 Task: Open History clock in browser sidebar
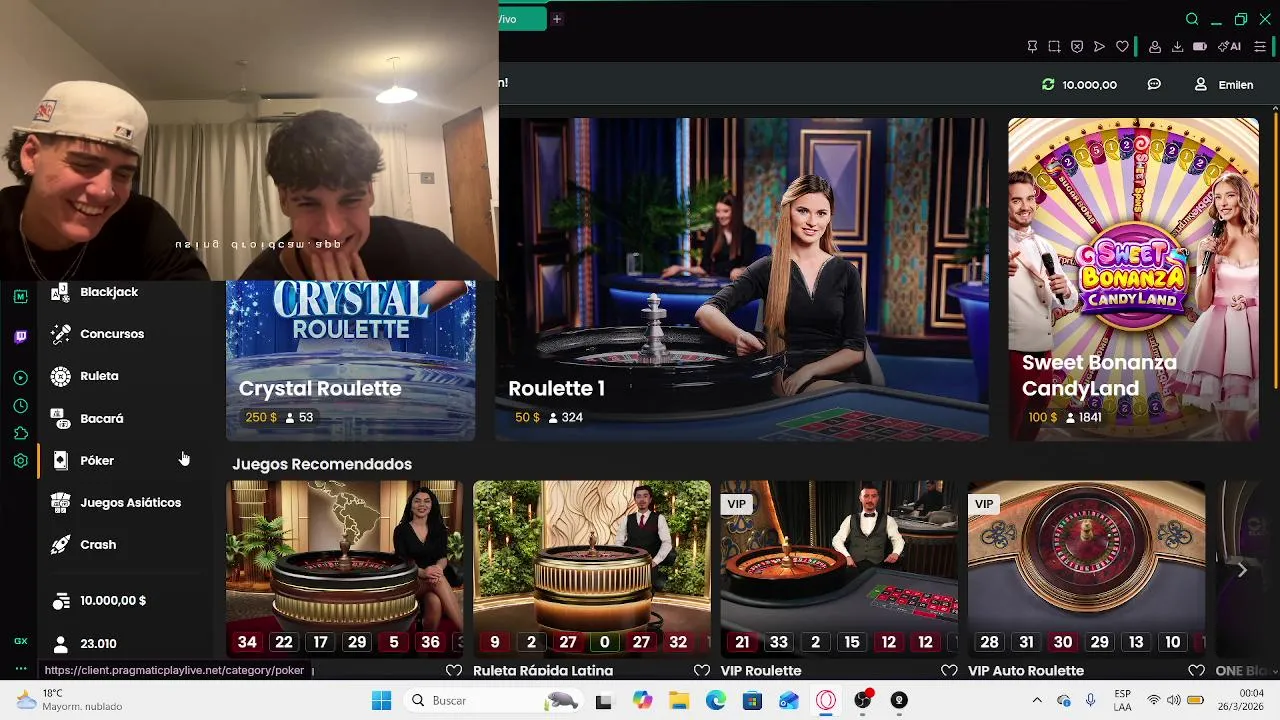(x=20, y=406)
